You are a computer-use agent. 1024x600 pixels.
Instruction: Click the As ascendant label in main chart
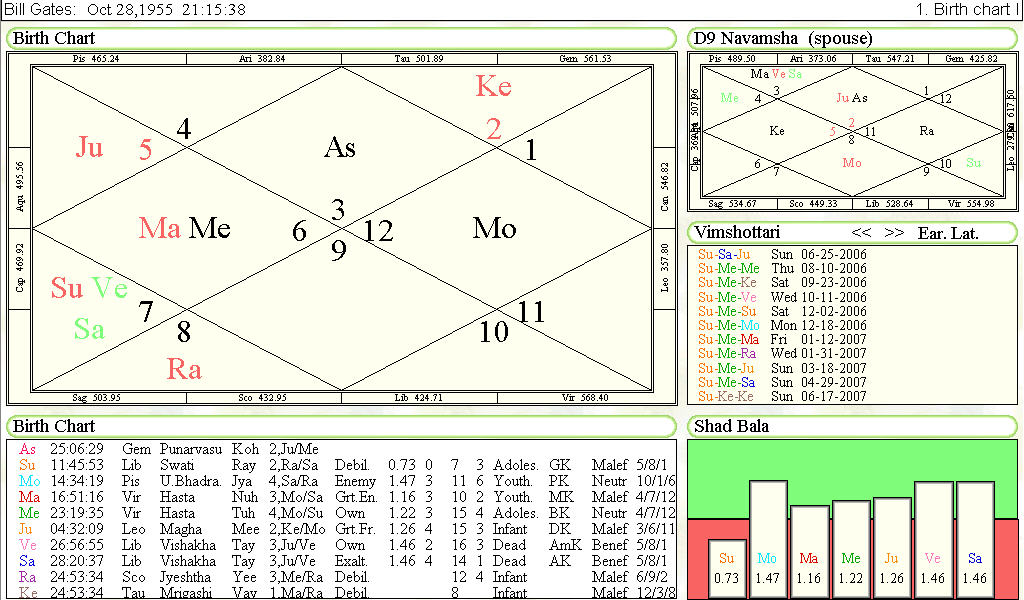[340, 148]
